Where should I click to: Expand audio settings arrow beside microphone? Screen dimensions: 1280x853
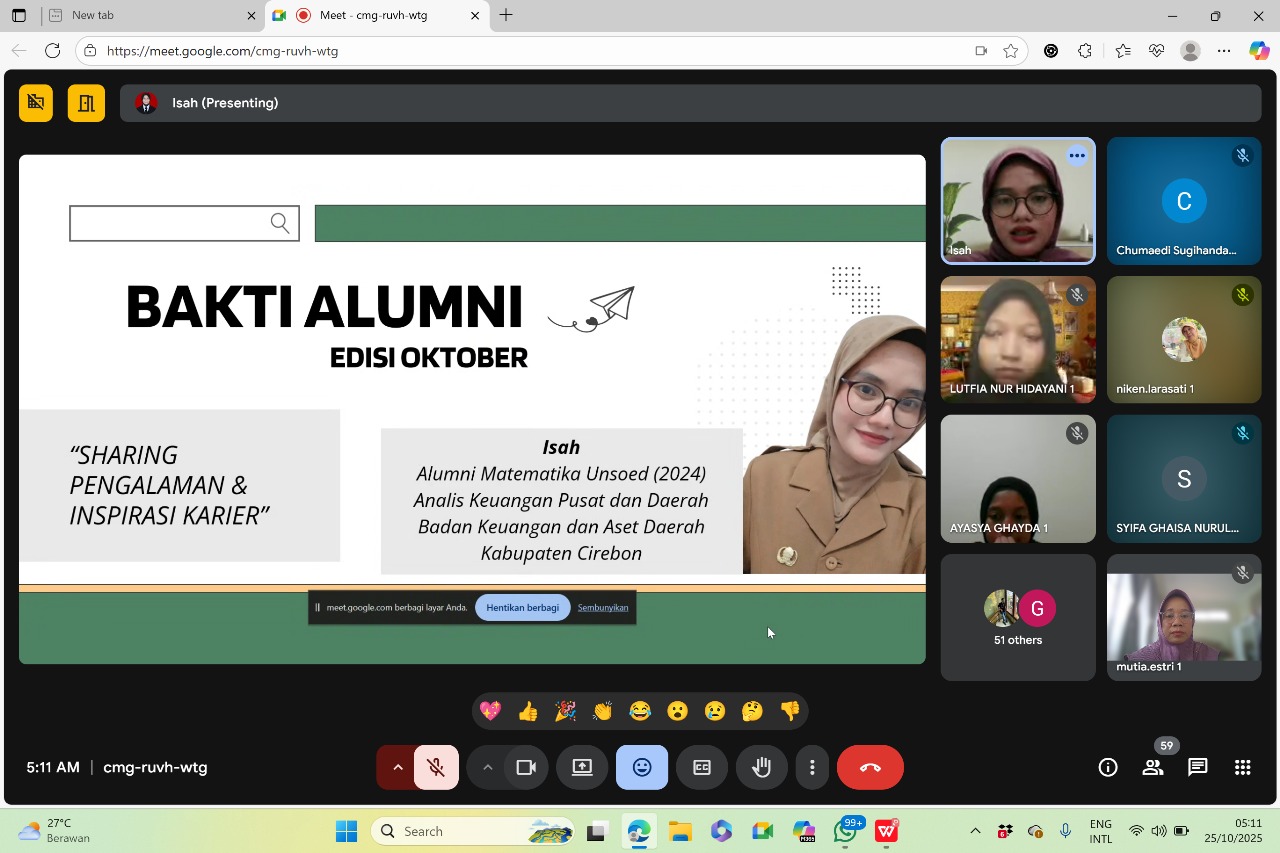397,768
